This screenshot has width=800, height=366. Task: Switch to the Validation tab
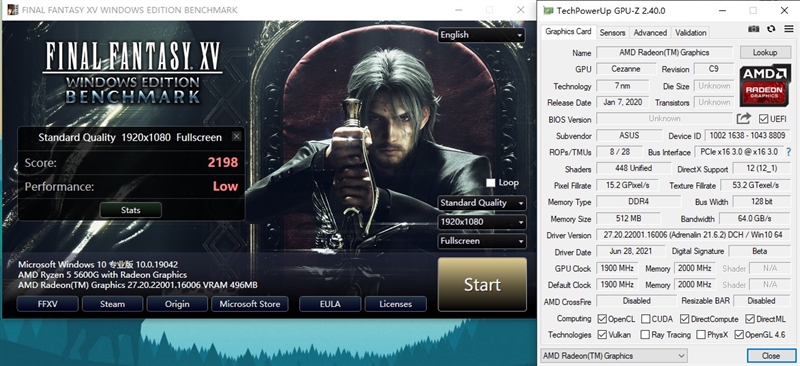tap(690, 33)
